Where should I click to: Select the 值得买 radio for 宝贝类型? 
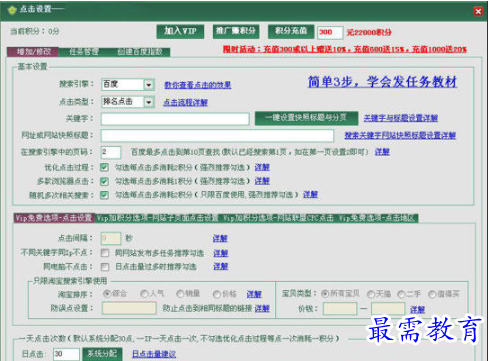pyautogui.click(x=432, y=294)
